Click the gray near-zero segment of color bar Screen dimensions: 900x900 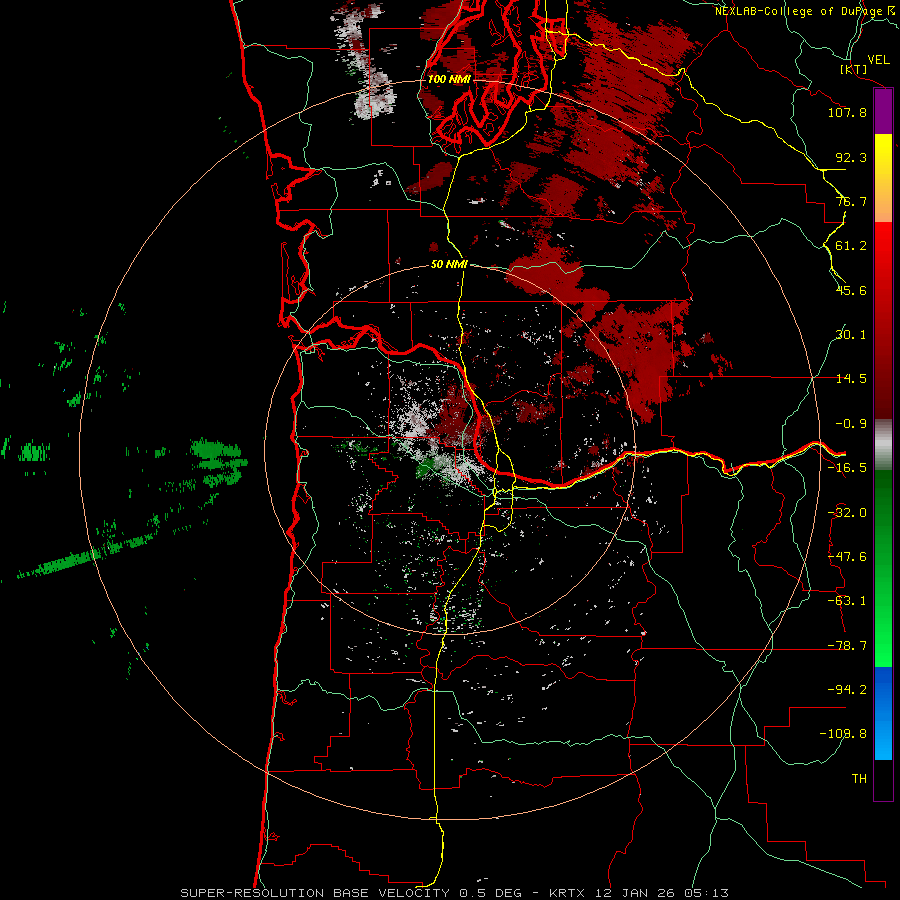pos(883,445)
